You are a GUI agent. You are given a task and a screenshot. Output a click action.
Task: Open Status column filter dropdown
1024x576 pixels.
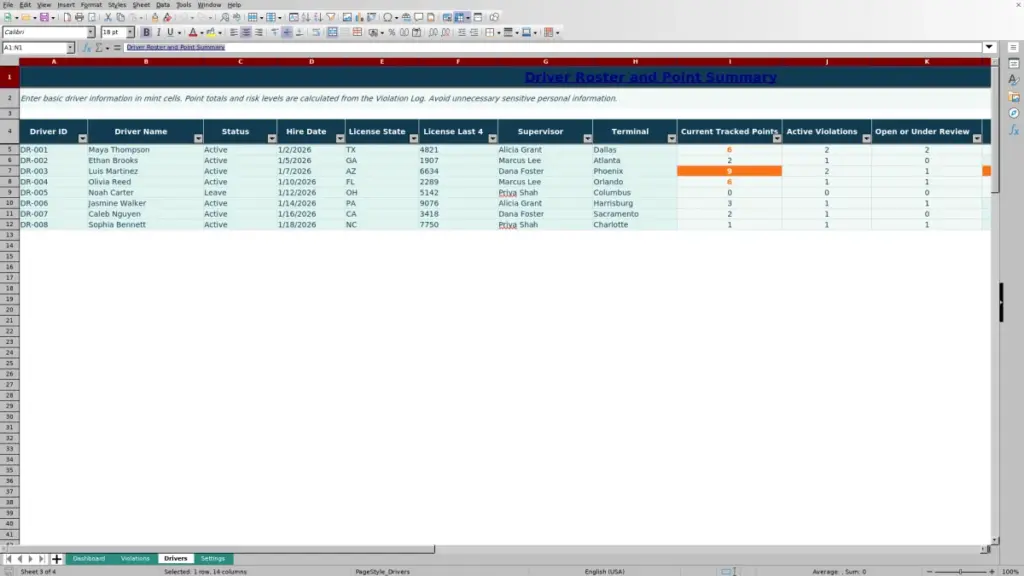(x=272, y=138)
